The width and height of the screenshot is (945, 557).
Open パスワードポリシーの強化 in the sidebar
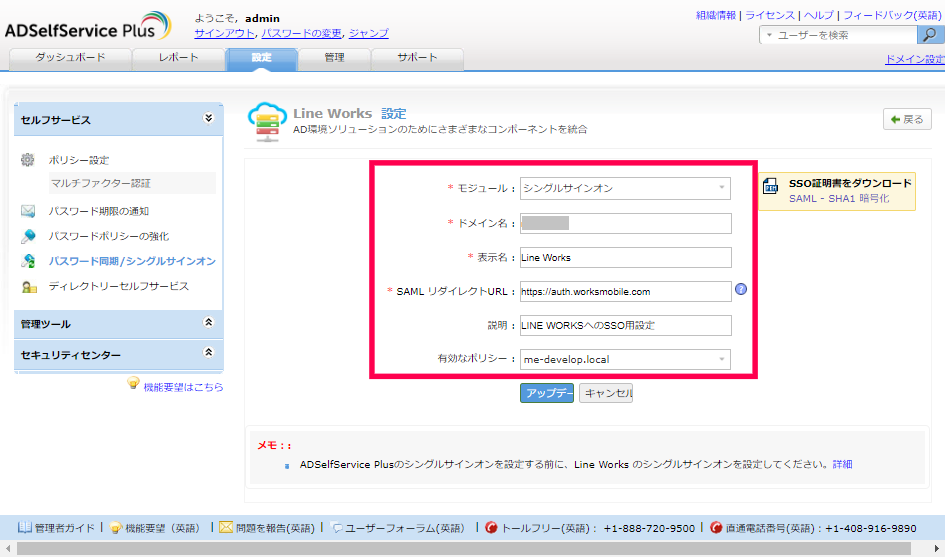[x=109, y=236]
